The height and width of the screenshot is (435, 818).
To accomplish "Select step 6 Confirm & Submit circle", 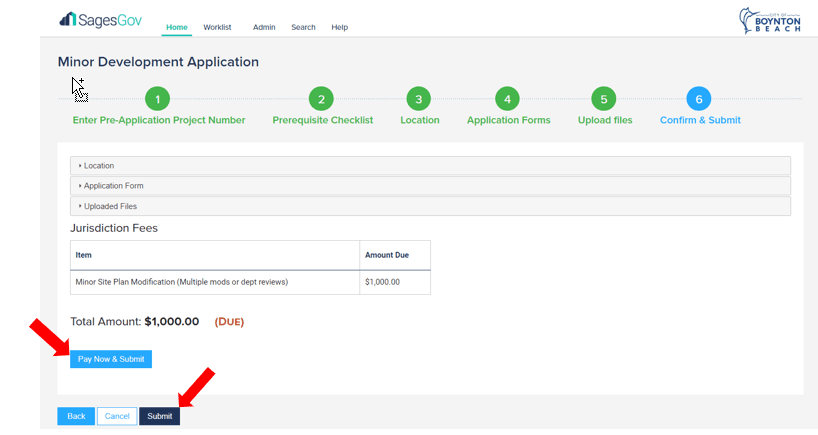I will [x=699, y=99].
